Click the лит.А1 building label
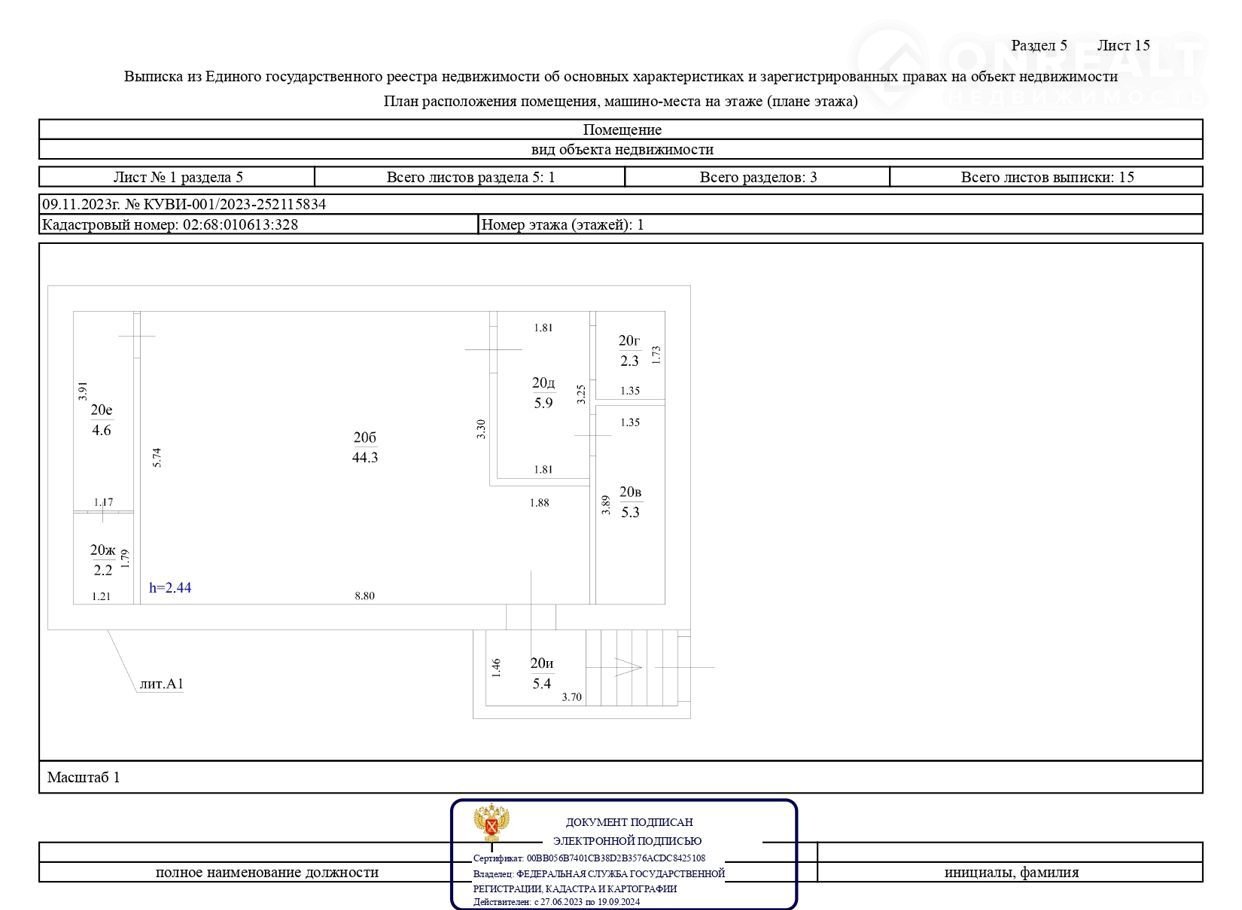The image size is (1242, 910). tap(162, 685)
